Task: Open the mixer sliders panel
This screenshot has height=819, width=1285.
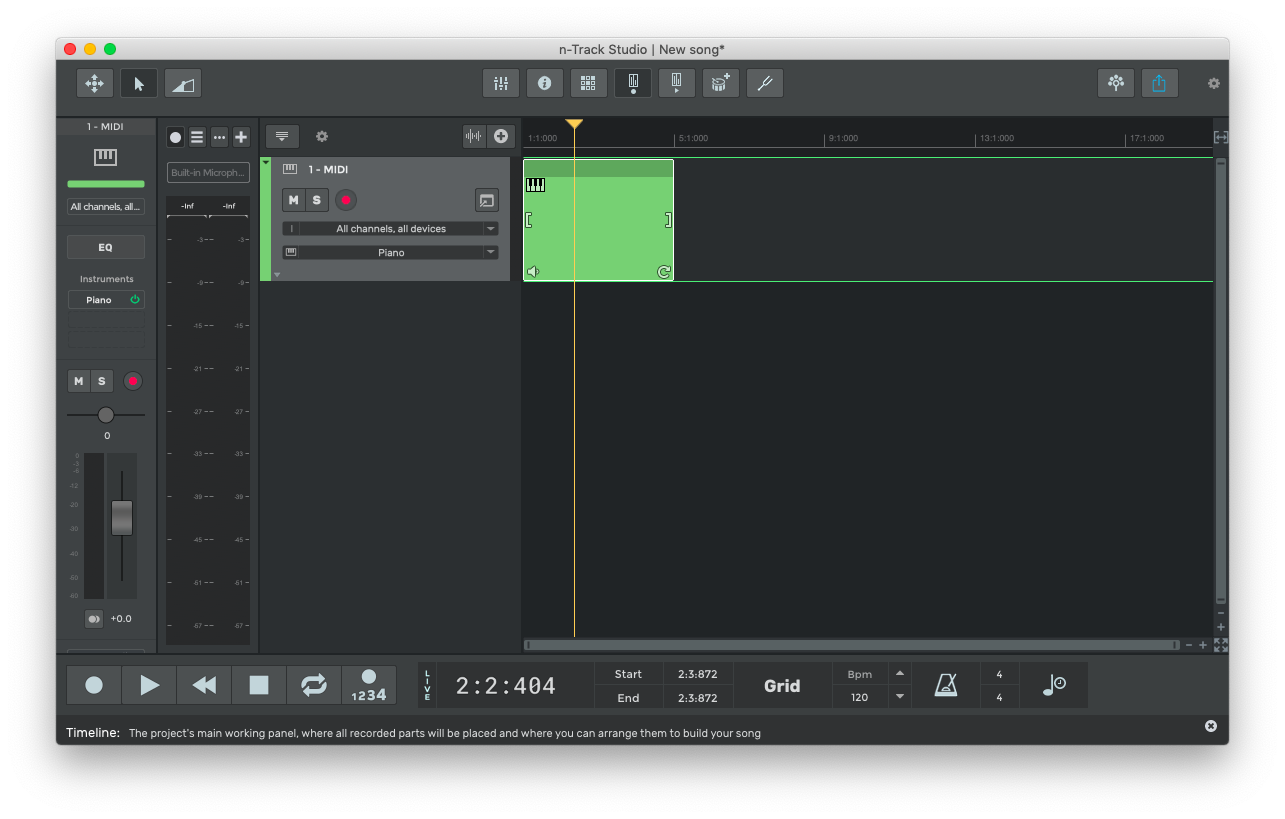Action: pos(501,83)
